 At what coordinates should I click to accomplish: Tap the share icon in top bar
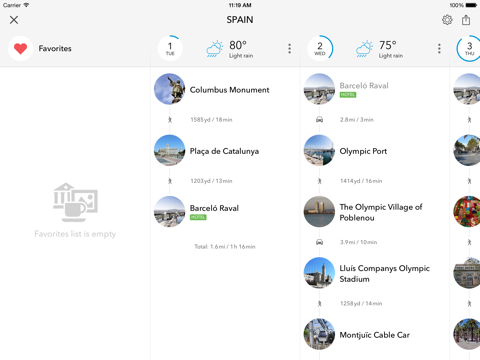[466, 20]
